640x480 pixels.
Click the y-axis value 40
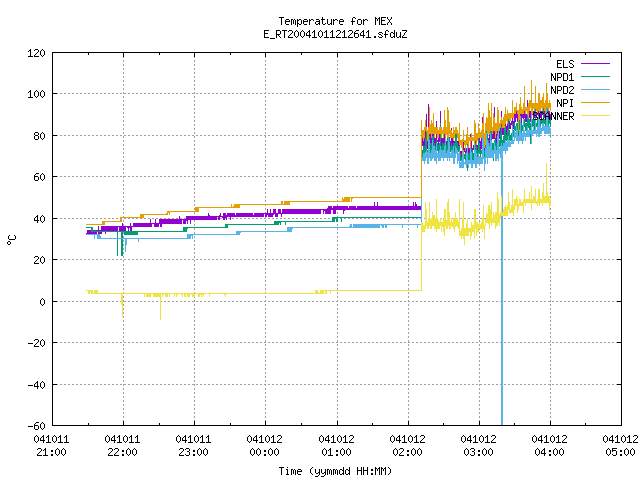(40, 219)
